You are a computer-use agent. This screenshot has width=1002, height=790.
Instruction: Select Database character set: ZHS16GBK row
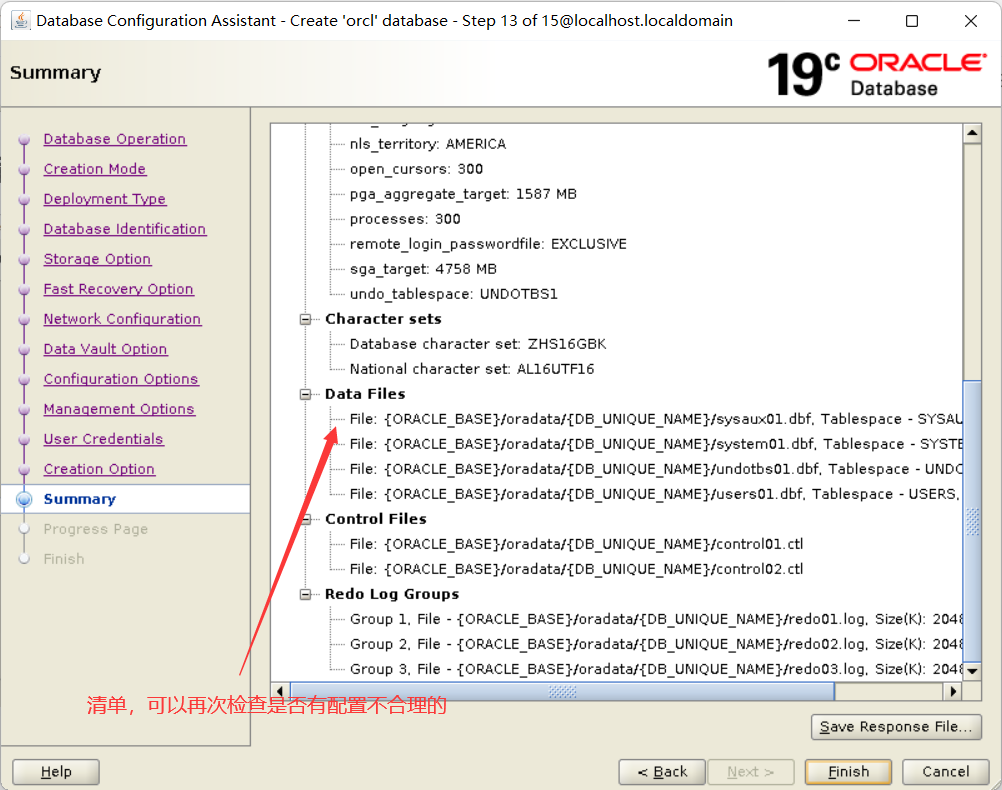(x=478, y=344)
